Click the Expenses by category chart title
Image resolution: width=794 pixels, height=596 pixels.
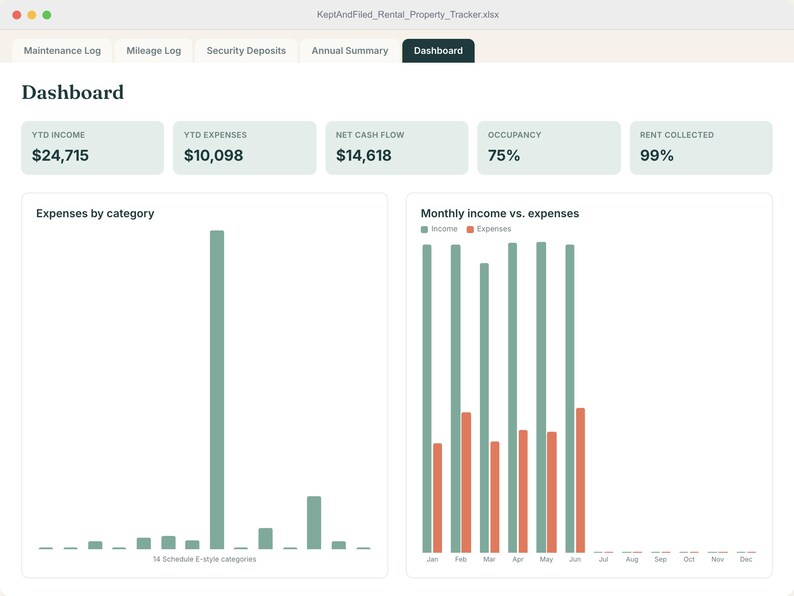(x=95, y=213)
